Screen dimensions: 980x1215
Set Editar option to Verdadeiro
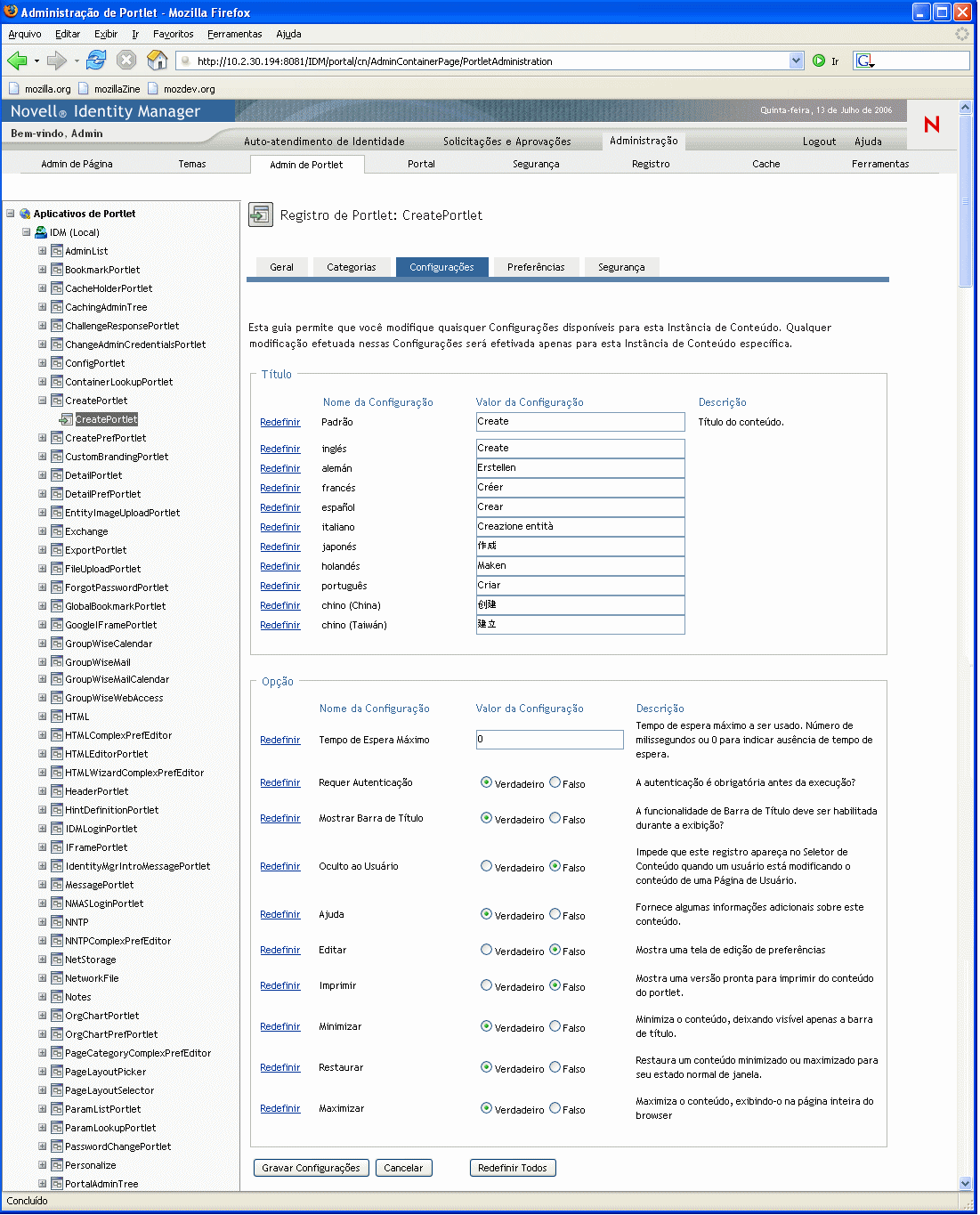click(486, 950)
